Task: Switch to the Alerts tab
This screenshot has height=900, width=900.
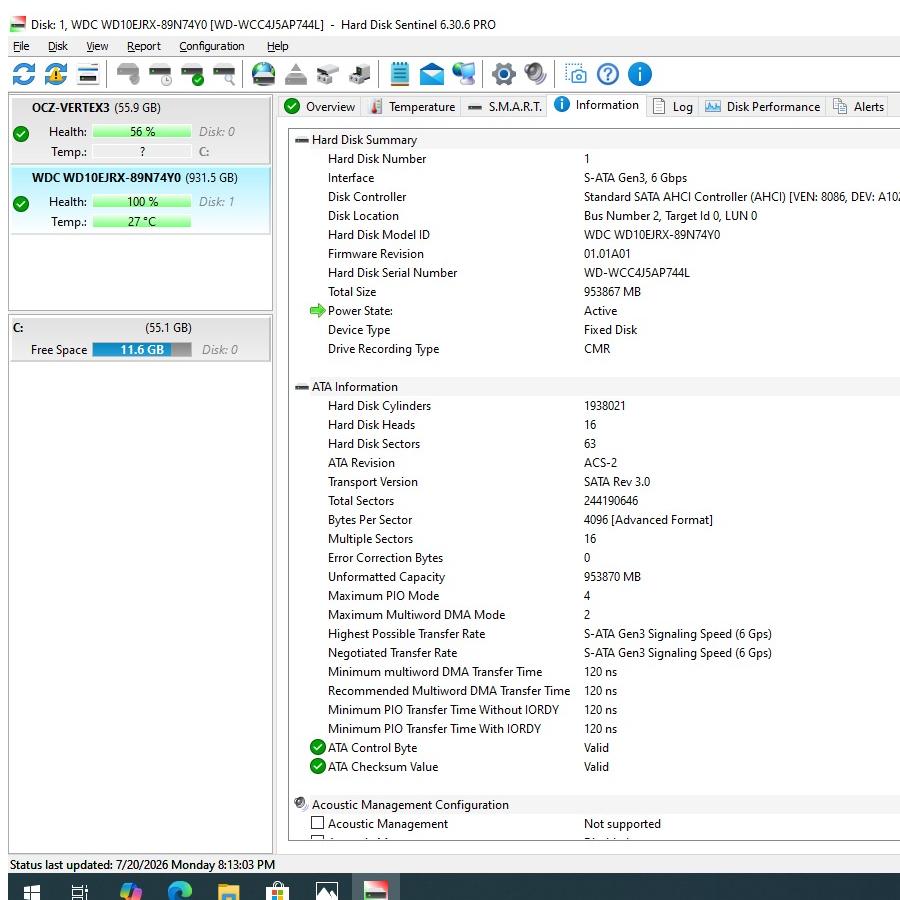Action: click(859, 107)
